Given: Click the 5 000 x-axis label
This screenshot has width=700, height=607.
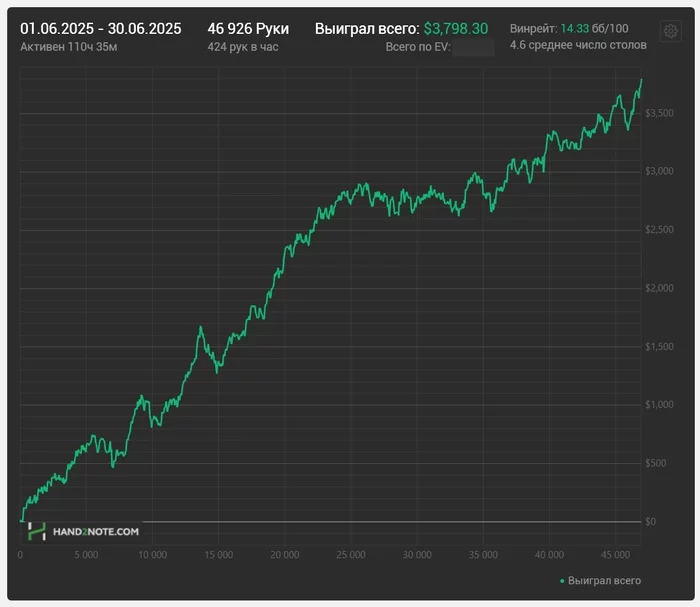Looking at the screenshot, I should click(x=86, y=555).
